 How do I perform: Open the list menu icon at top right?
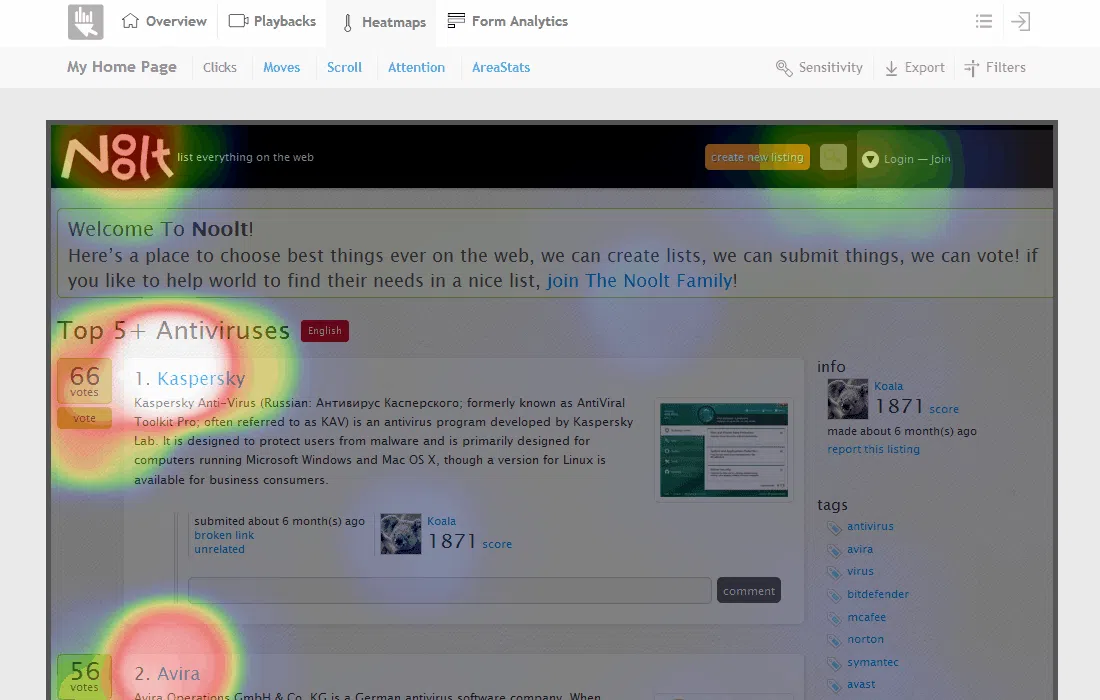pos(984,21)
